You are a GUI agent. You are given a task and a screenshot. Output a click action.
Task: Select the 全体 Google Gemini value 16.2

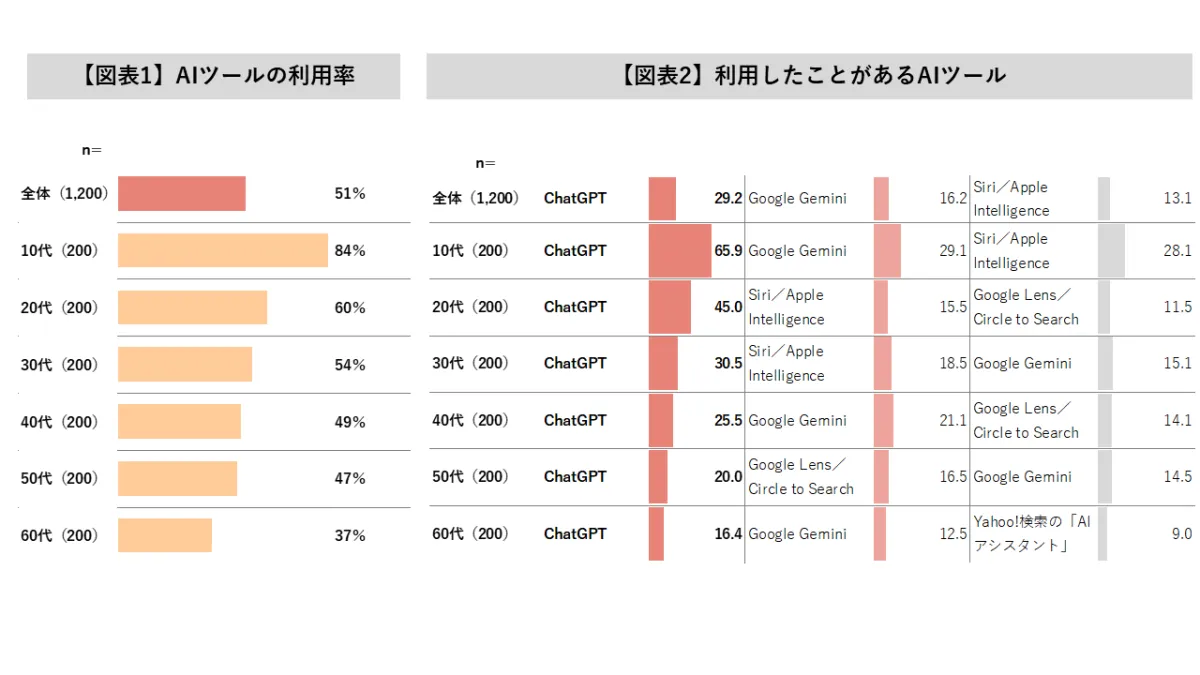(952, 198)
